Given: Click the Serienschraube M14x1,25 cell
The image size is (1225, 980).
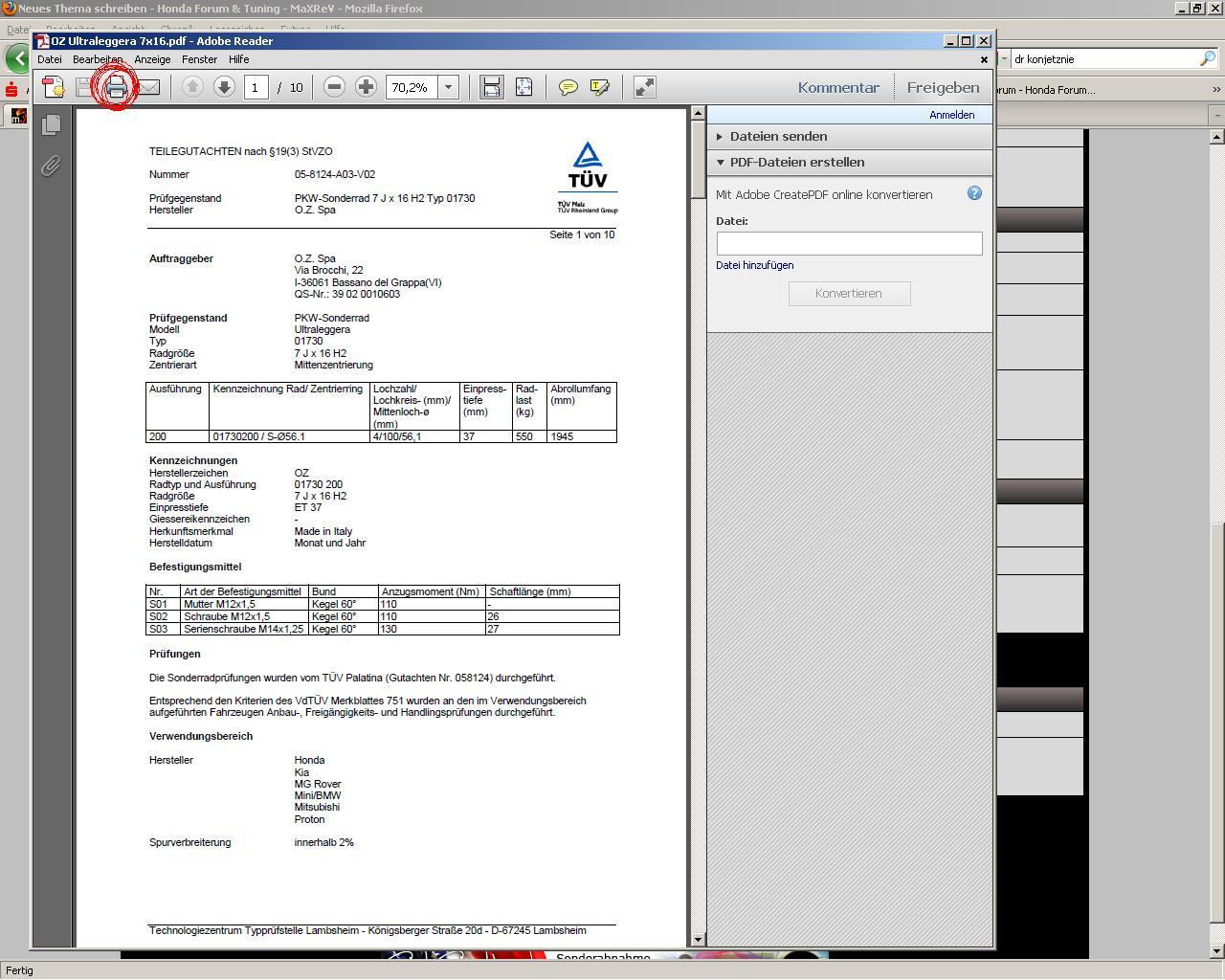Looking at the screenshot, I should (x=243, y=629).
